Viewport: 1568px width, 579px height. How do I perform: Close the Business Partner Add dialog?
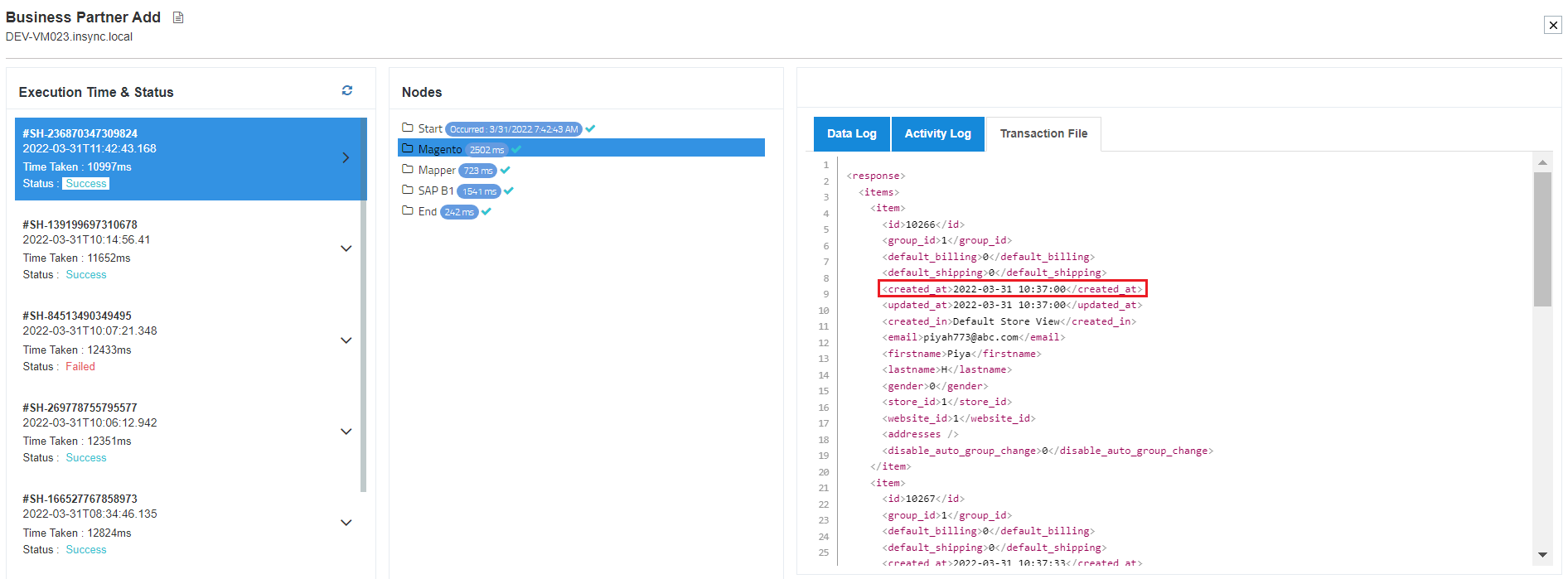coord(1553,25)
